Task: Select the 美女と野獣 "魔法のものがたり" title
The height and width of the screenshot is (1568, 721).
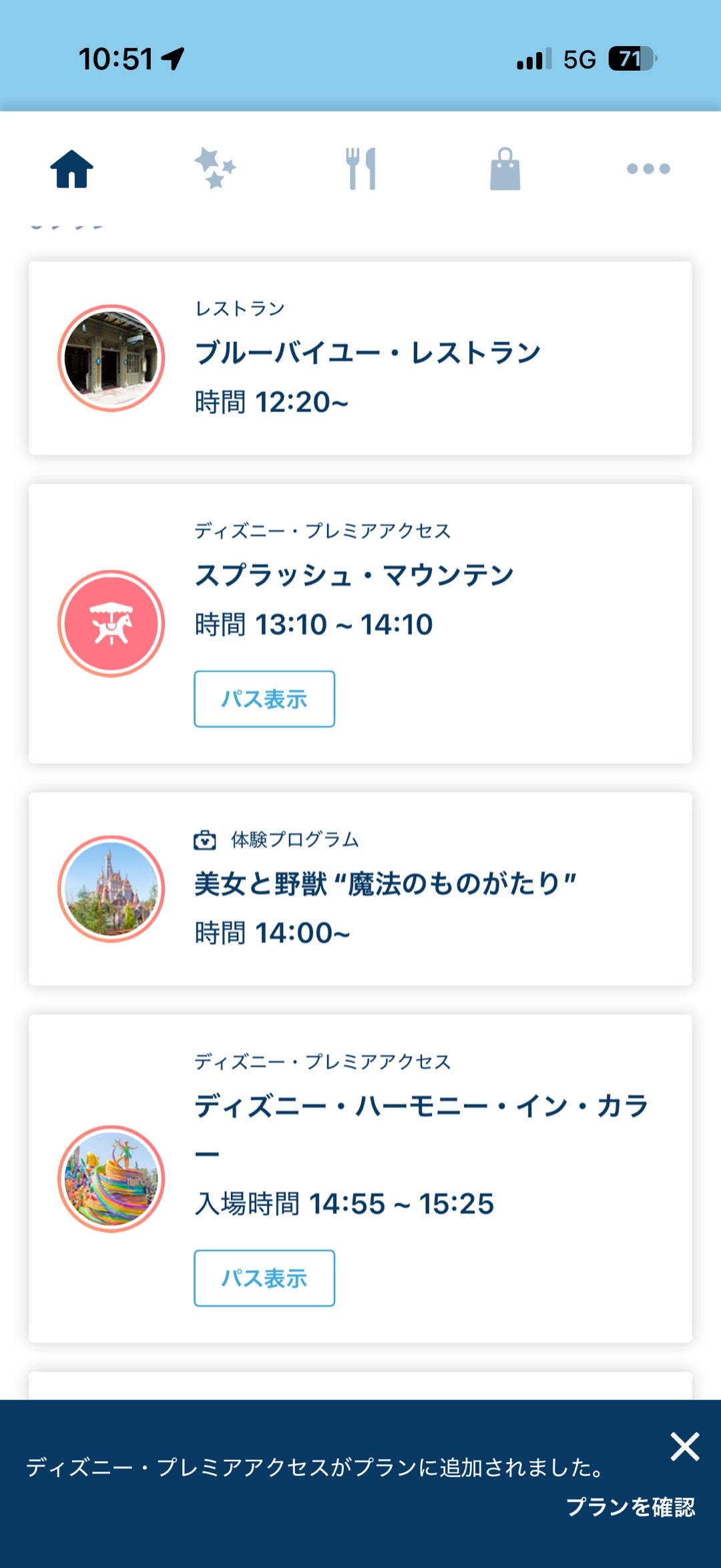Action: (385, 884)
